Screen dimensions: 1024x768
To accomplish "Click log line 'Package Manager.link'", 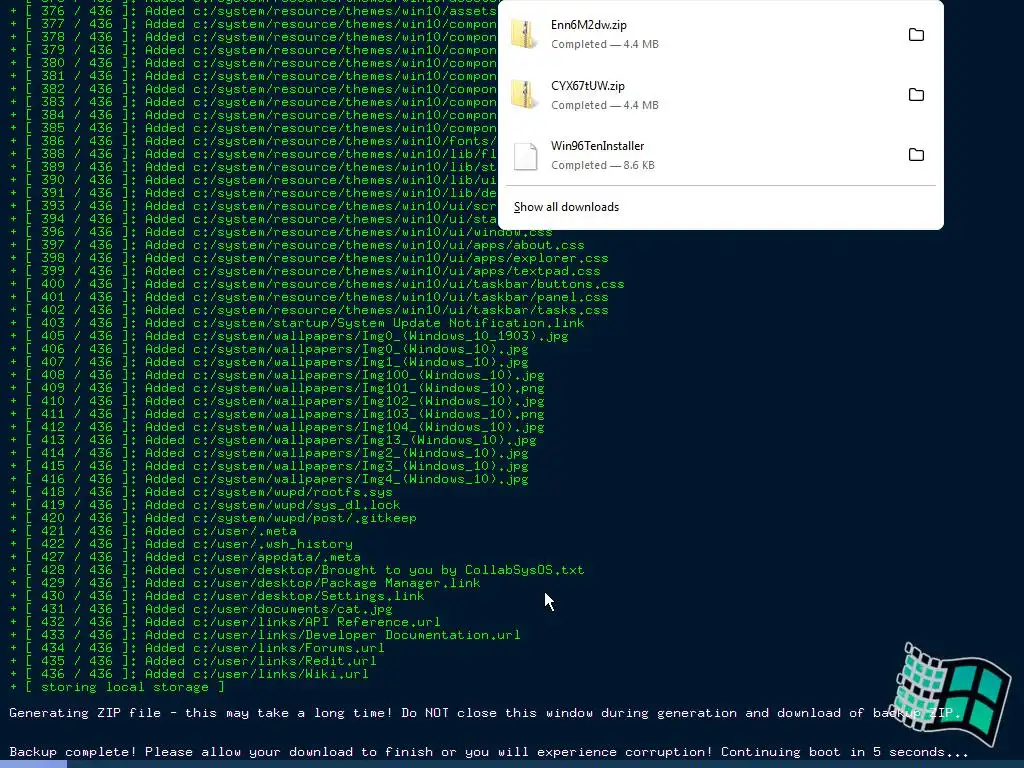I will pyautogui.click(x=246, y=583).
